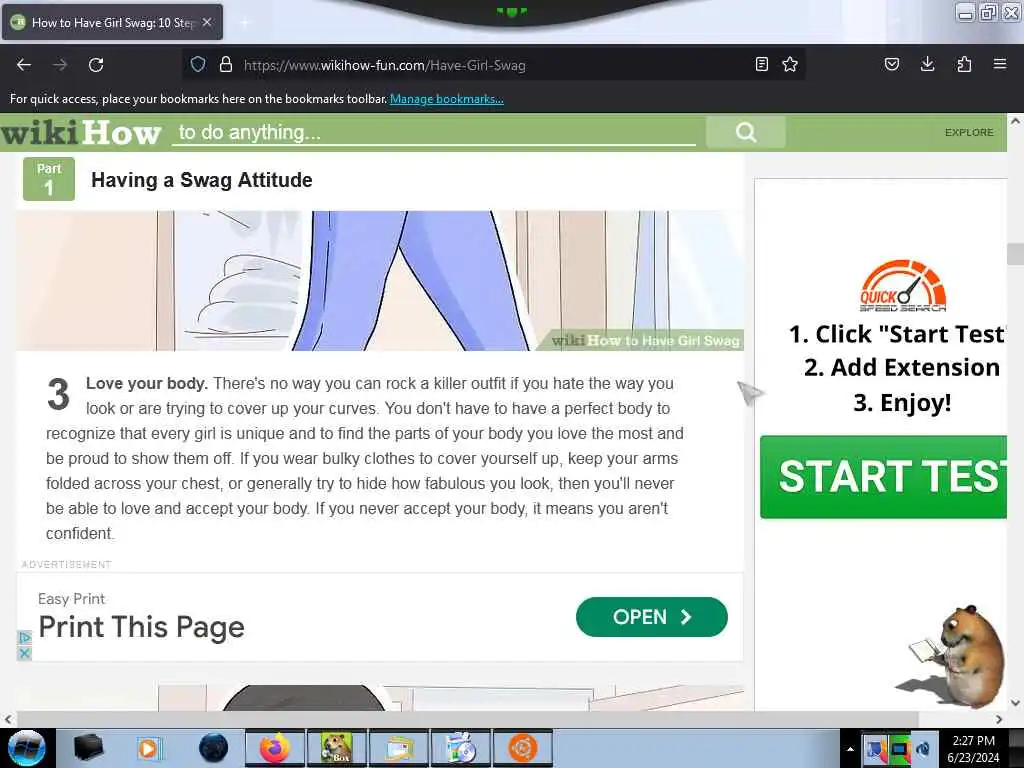Launch the media player taskbar icon
This screenshot has width=1024, height=768.
pos(150,748)
